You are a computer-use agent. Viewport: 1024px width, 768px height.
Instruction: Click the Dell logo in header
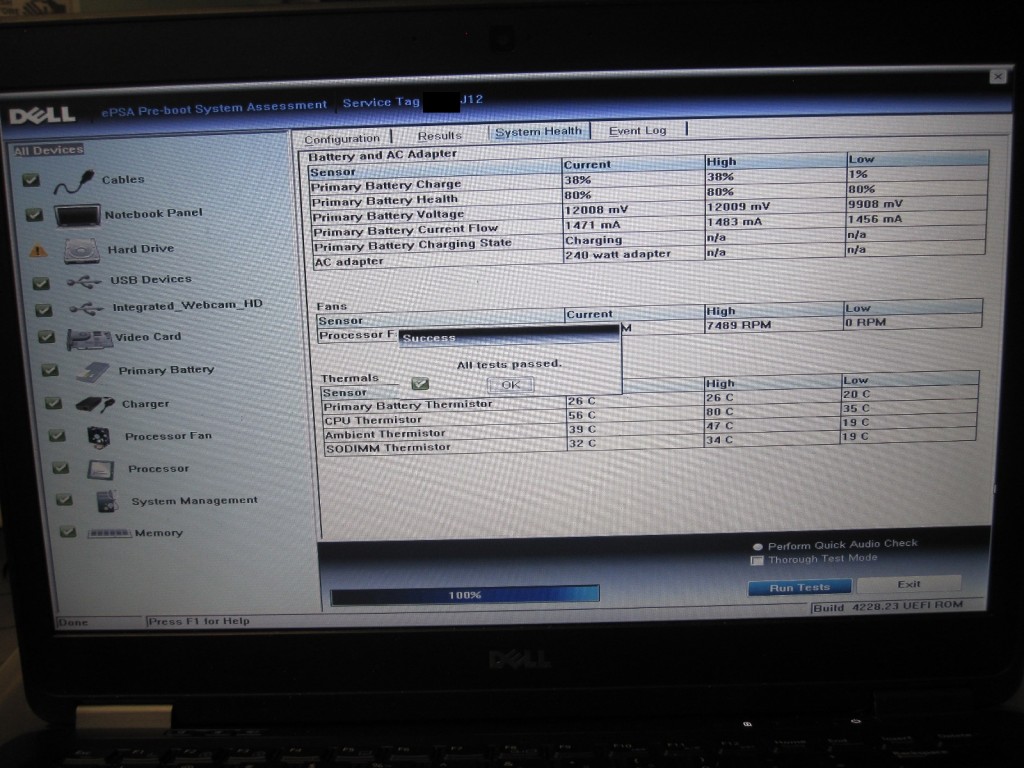(x=42, y=116)
